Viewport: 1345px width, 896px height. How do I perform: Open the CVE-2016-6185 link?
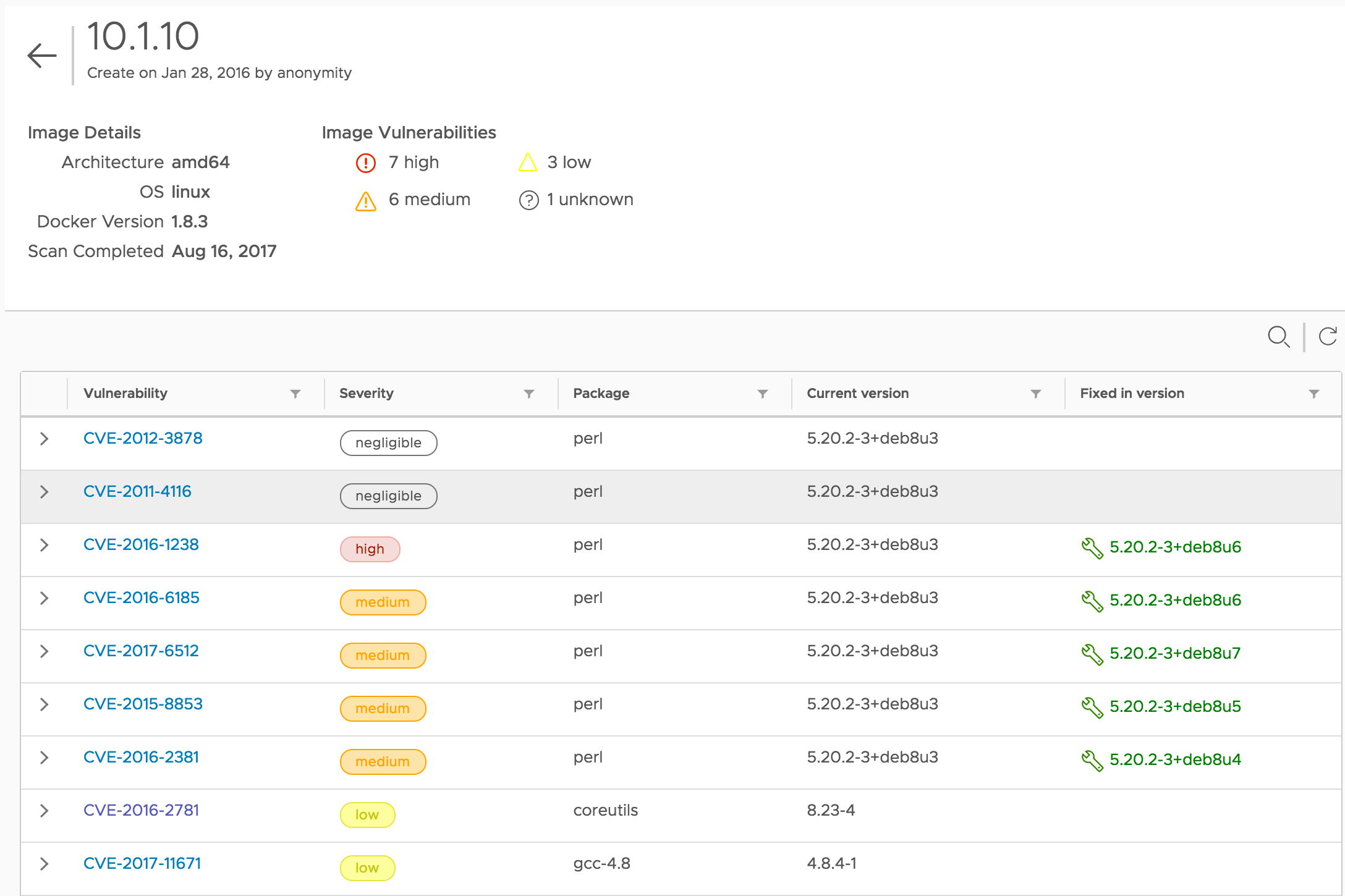(142, 598)
